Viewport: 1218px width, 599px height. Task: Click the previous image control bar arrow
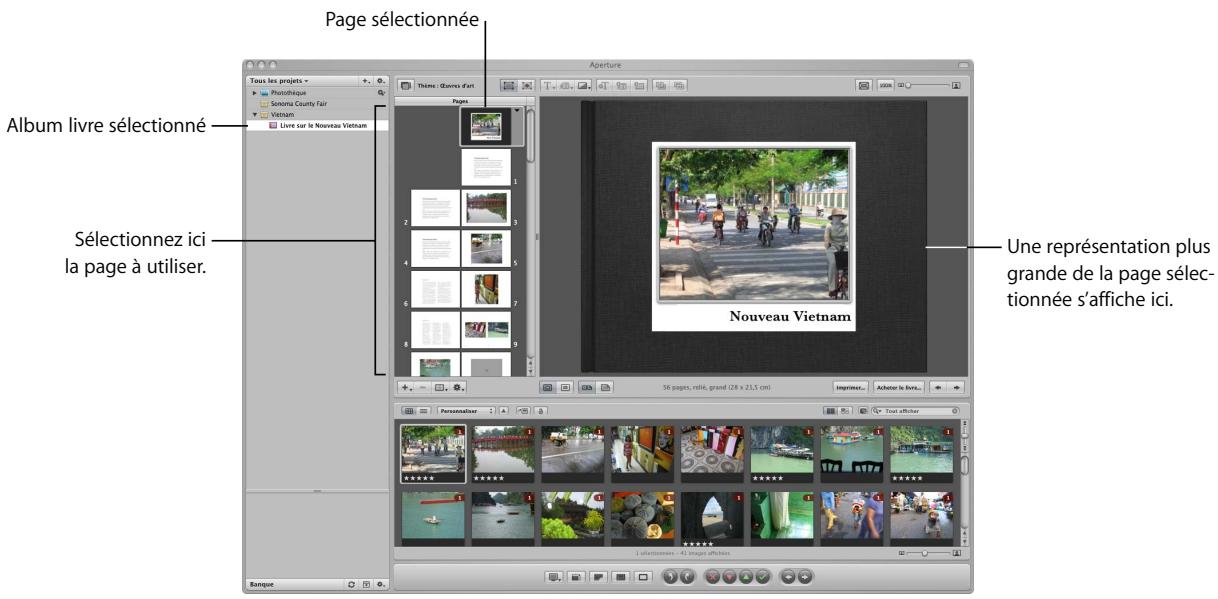pos(790,577)
